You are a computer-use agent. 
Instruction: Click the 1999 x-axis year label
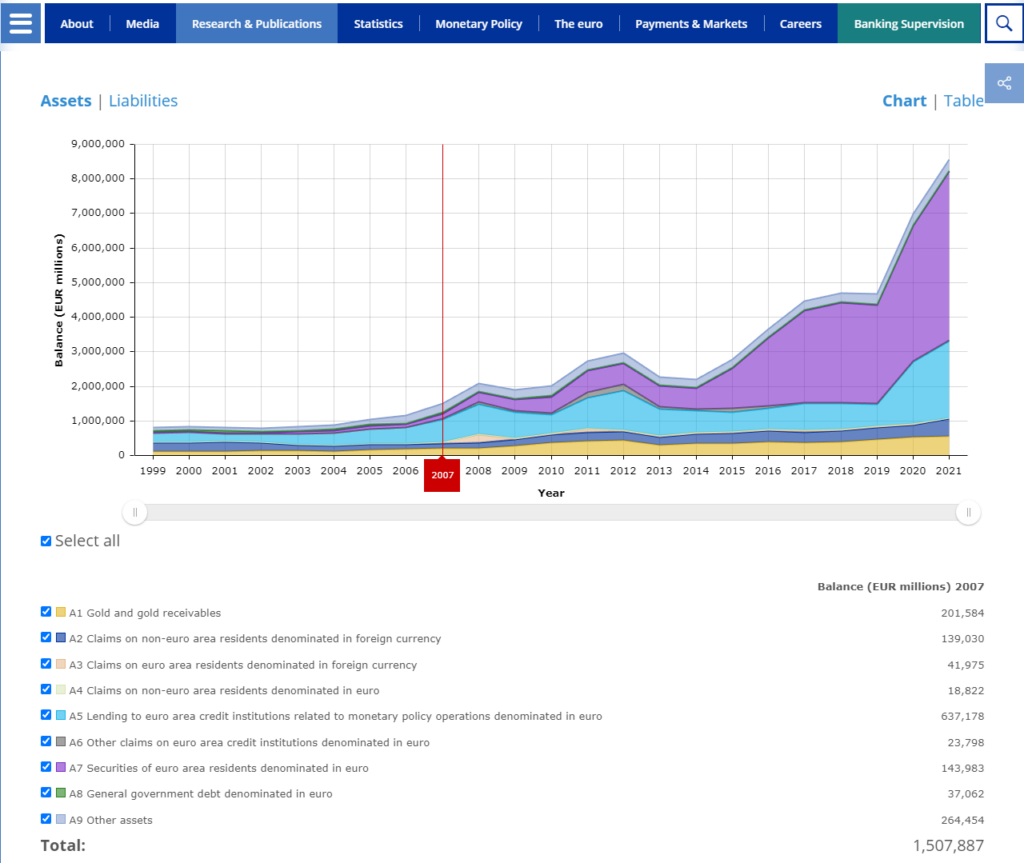click(153, 470)
